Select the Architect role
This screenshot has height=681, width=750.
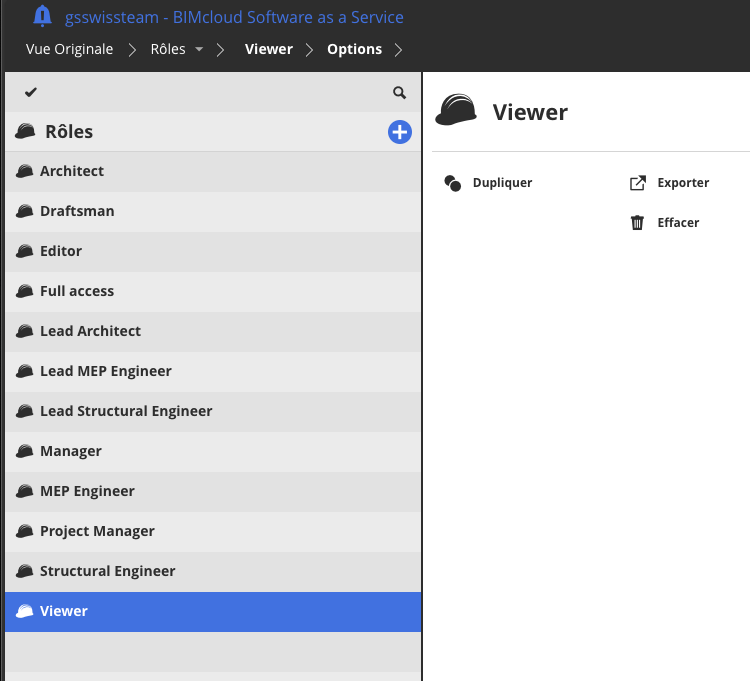click(x=213, y=171)
